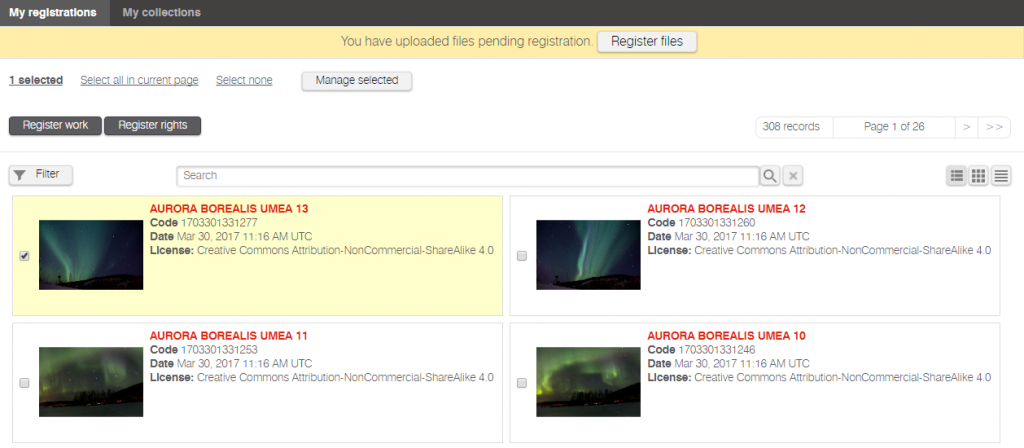Clear the search with the X icon
Image resolution: width=1024 pixels, height=448 pixels.
[792, 176]
